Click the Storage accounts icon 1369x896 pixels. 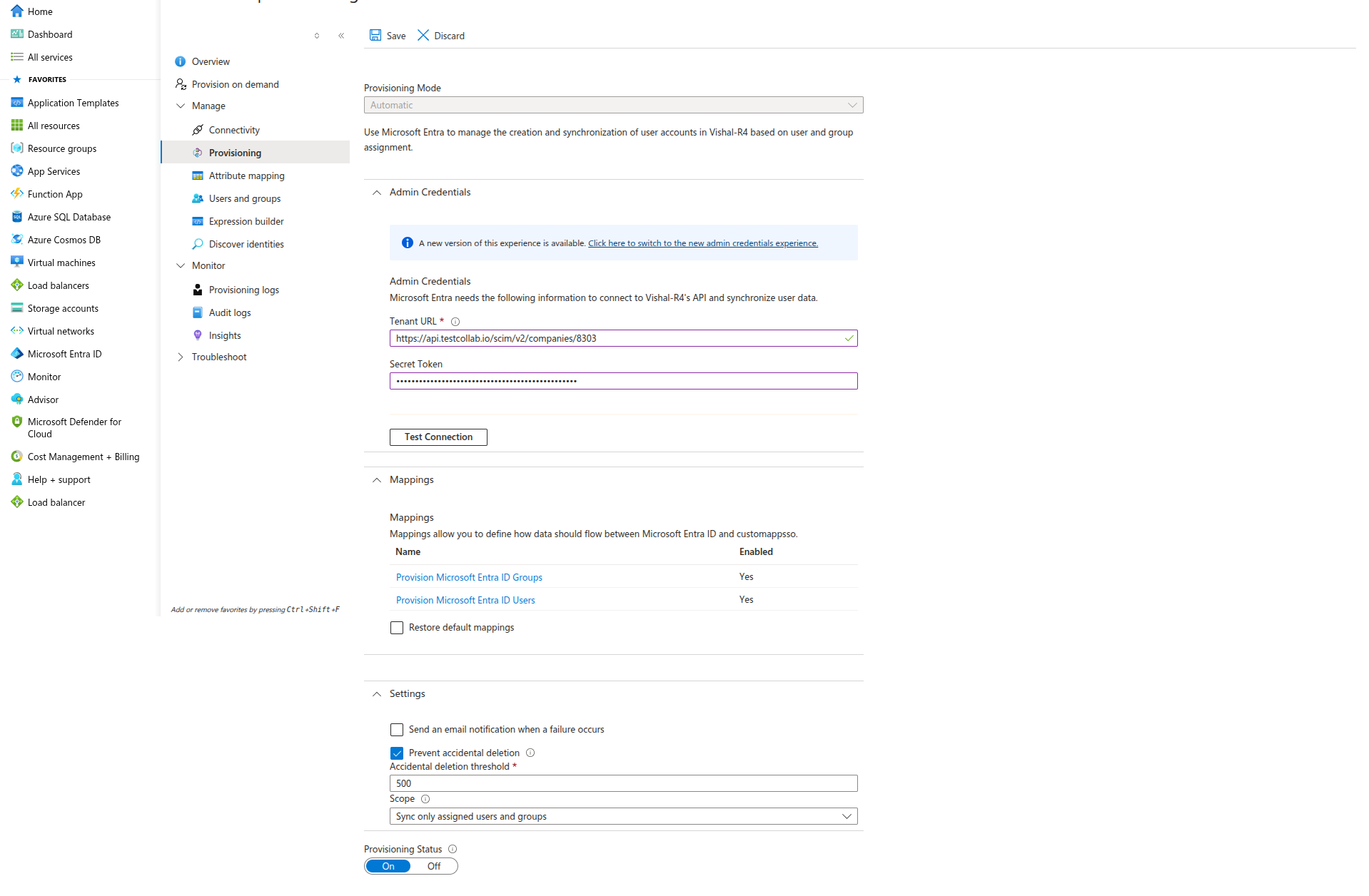17,307
